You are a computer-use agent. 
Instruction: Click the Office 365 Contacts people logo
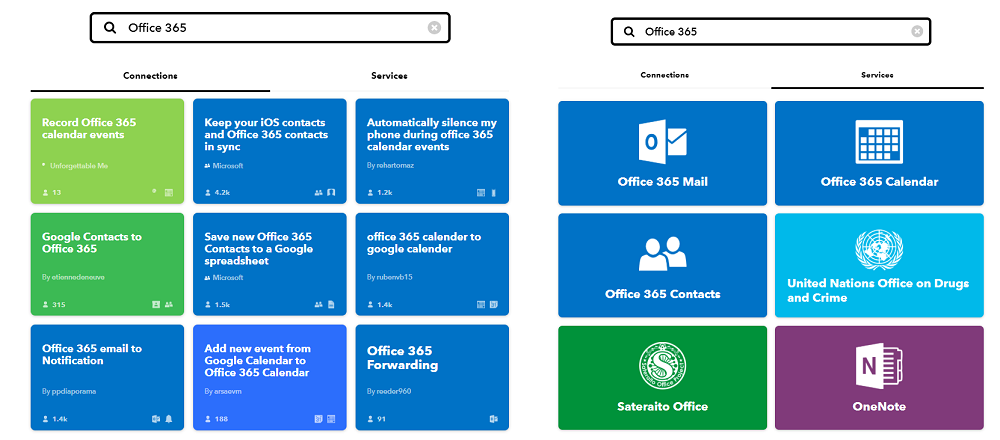point(663,253)
